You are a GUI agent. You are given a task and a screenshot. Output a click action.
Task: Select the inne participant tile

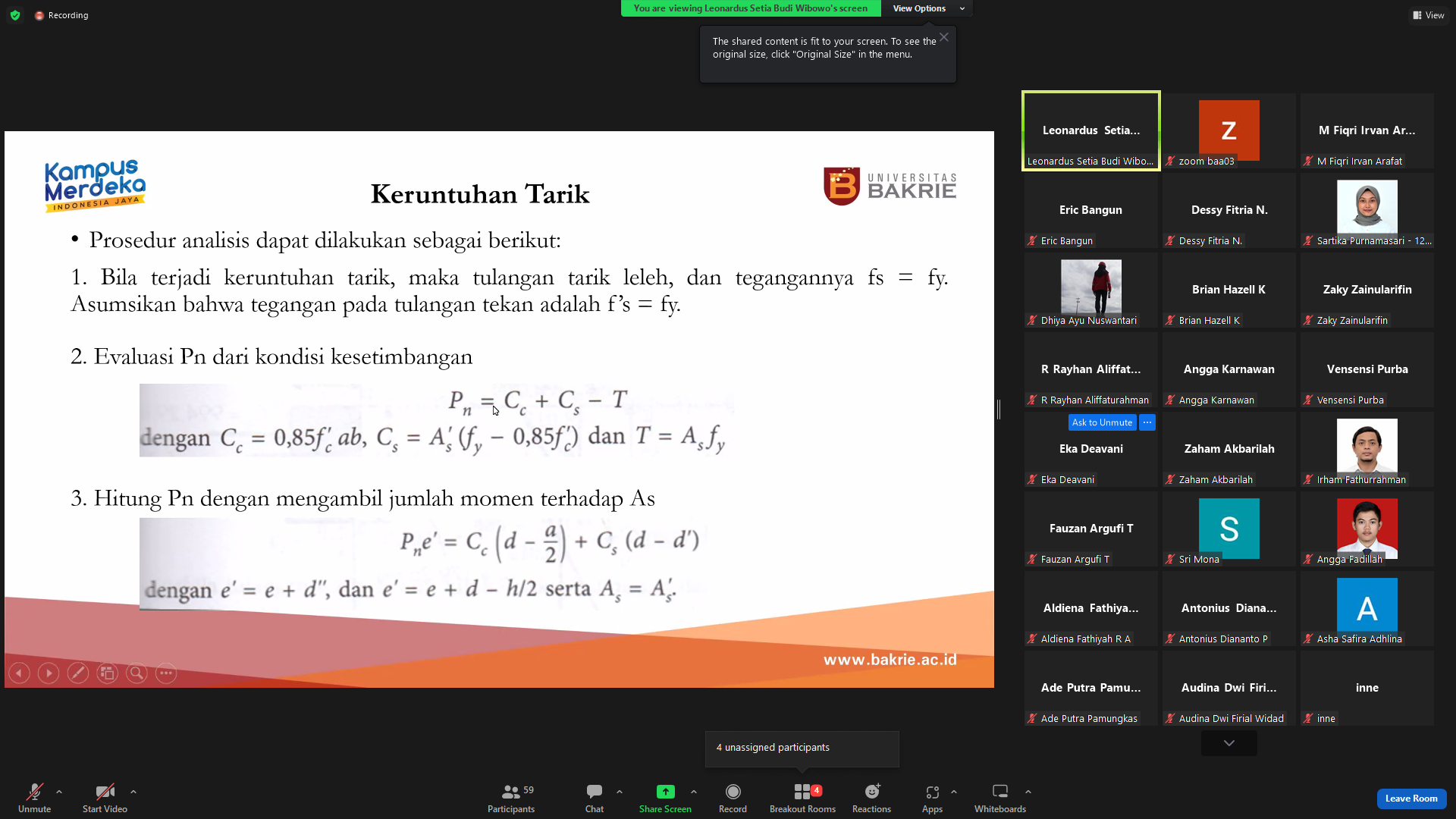pyautogui.click(x=1367, y=689)
